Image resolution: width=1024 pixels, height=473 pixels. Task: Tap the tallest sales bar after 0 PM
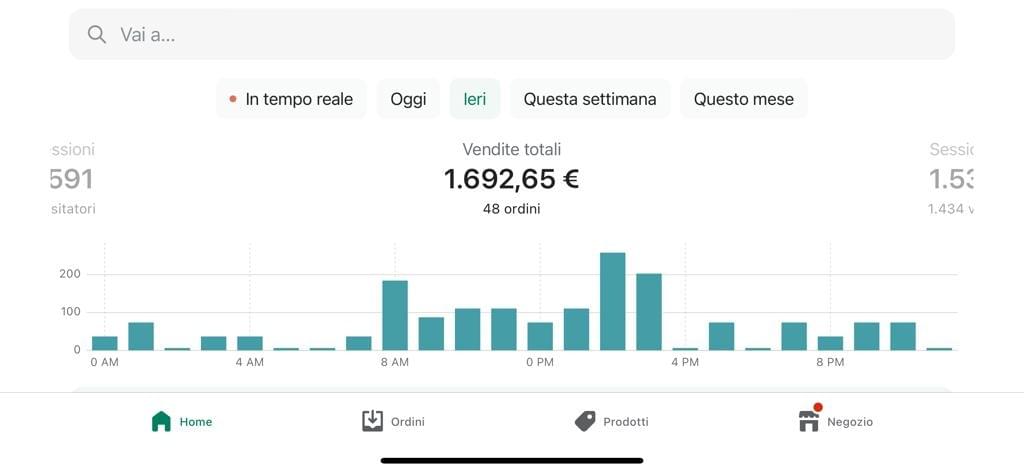613,301
